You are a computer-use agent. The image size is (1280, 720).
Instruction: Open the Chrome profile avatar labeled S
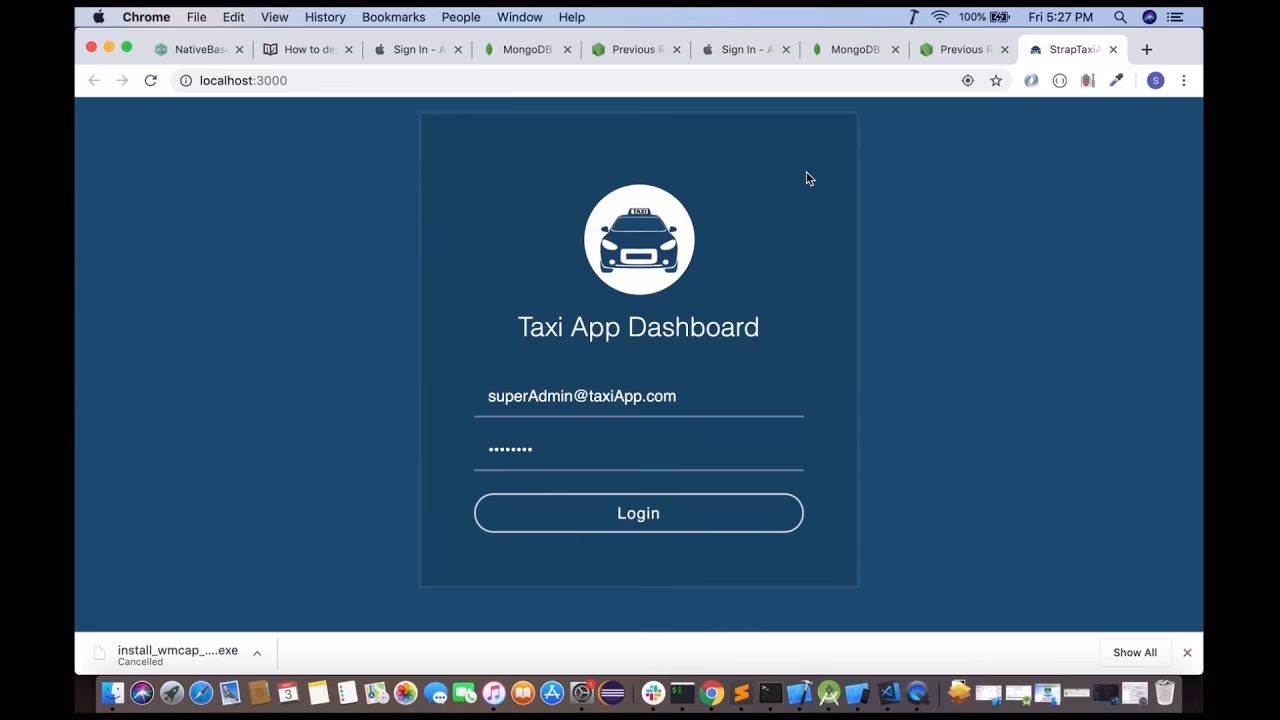tap(1155, 80)
